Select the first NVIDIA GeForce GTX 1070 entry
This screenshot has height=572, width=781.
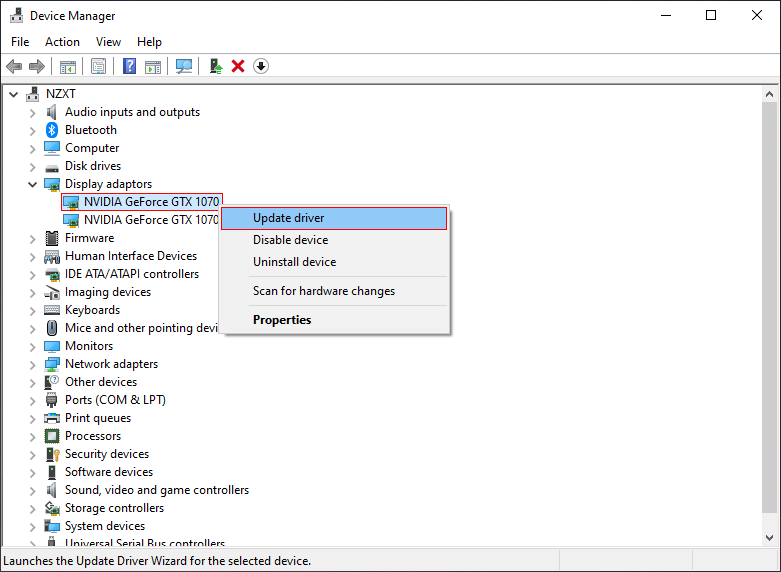point(141,202)
